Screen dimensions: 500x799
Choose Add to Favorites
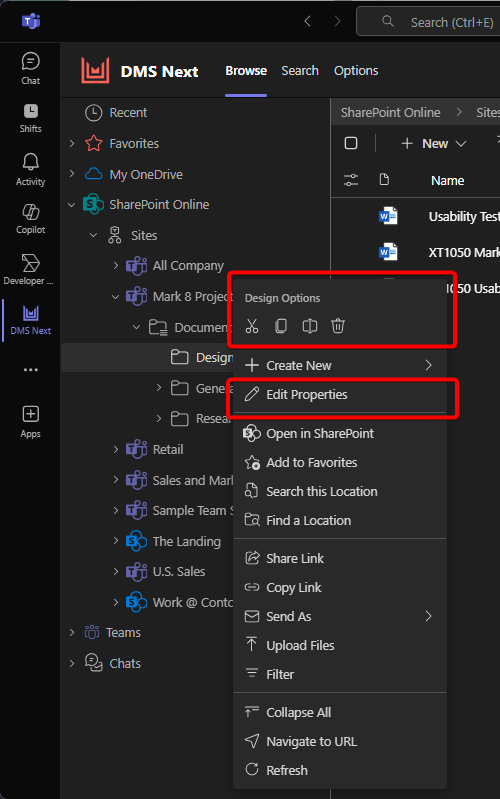[339, 463]
